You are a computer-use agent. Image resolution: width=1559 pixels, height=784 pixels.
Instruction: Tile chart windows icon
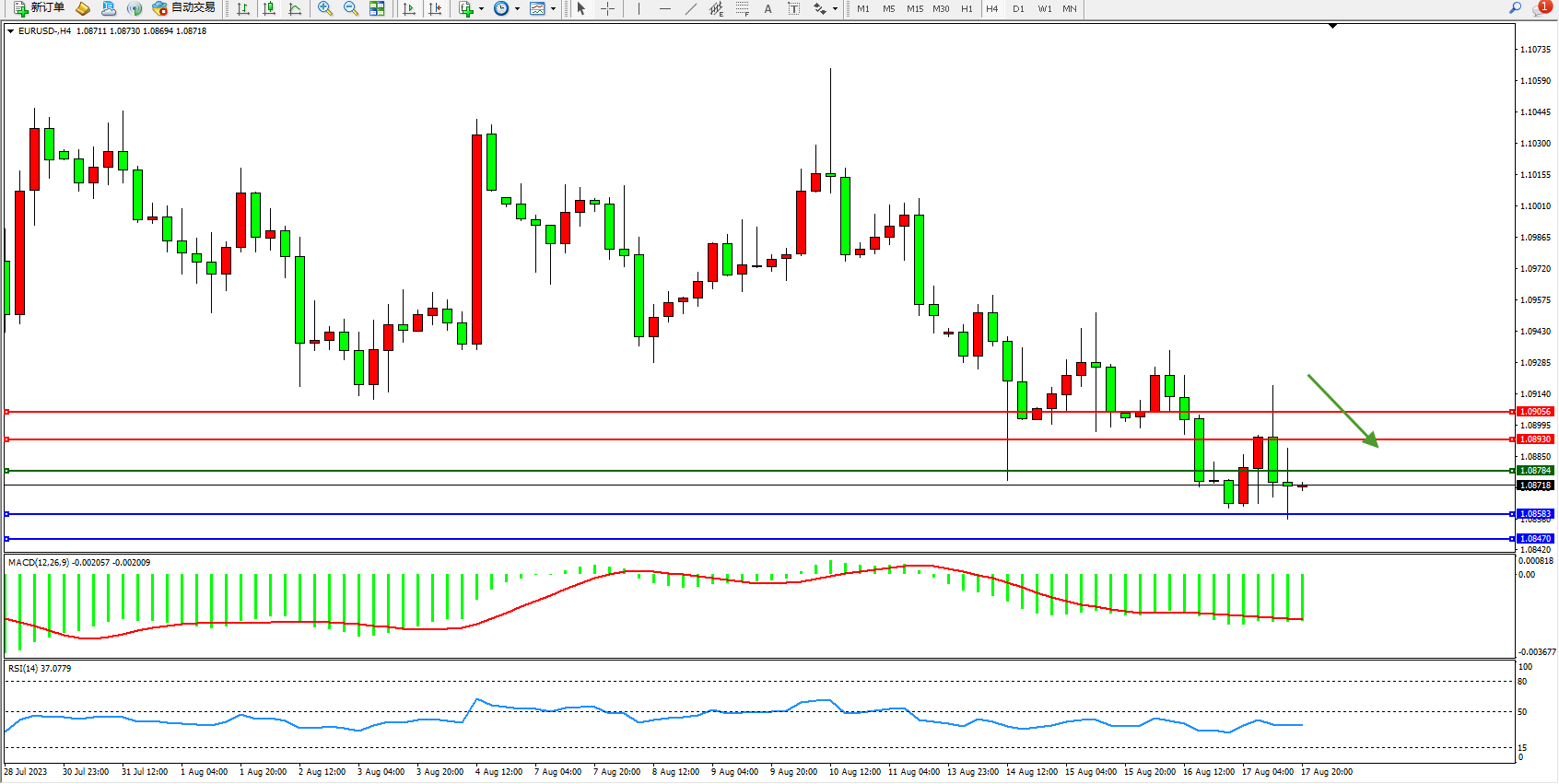(x=377, y=8)
